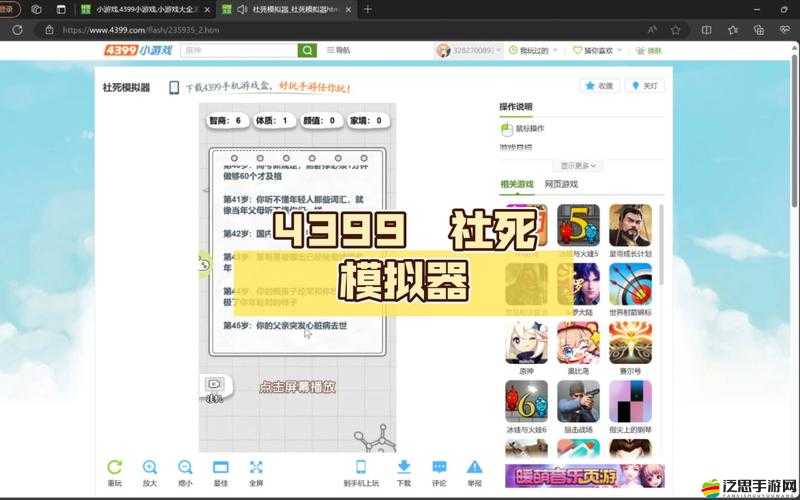Viewport: 800px width, 500px height.
Task: Open the new tab plus button
Action: coord(368,9)
